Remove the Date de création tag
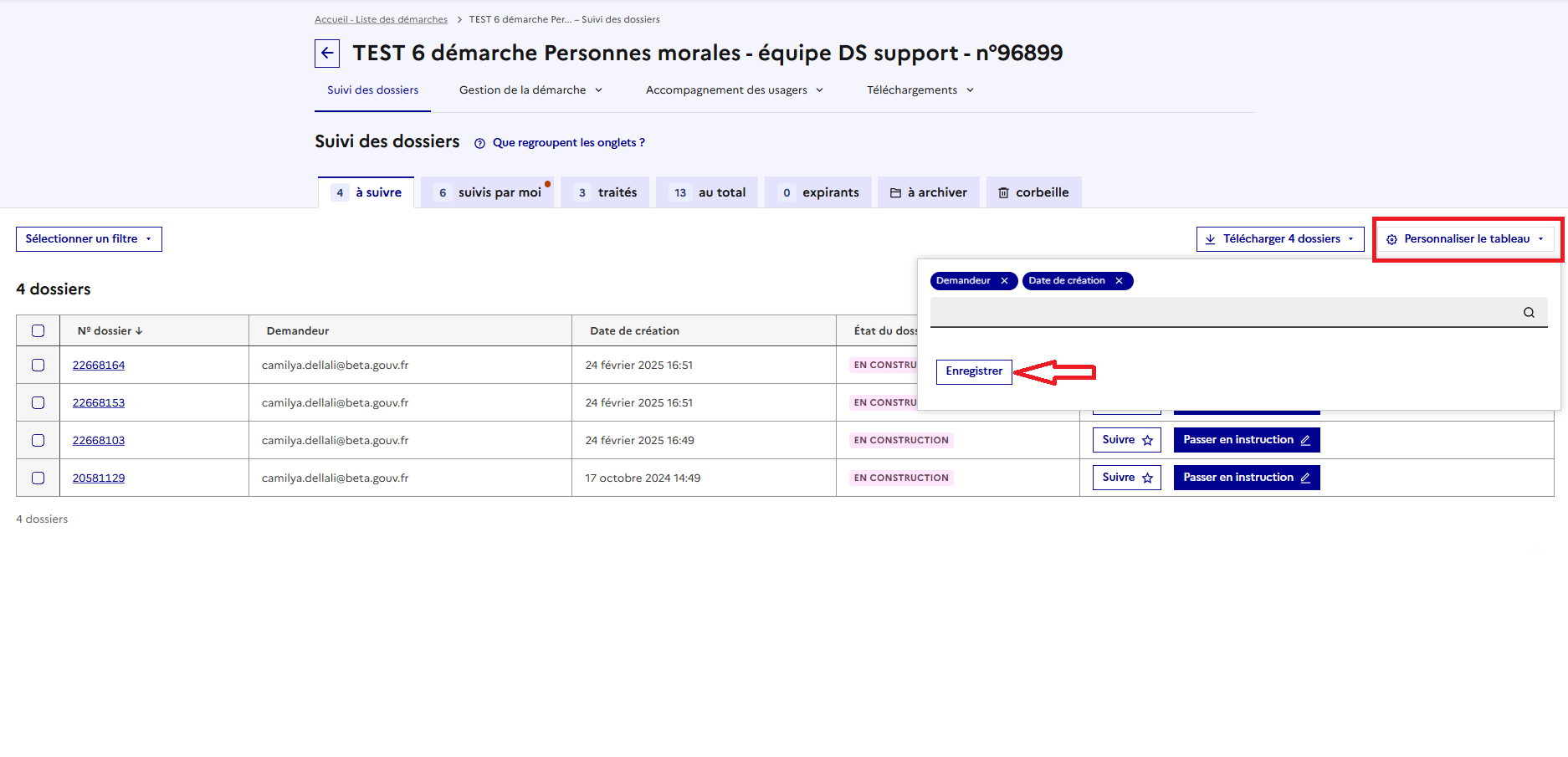 [1119, 281]
